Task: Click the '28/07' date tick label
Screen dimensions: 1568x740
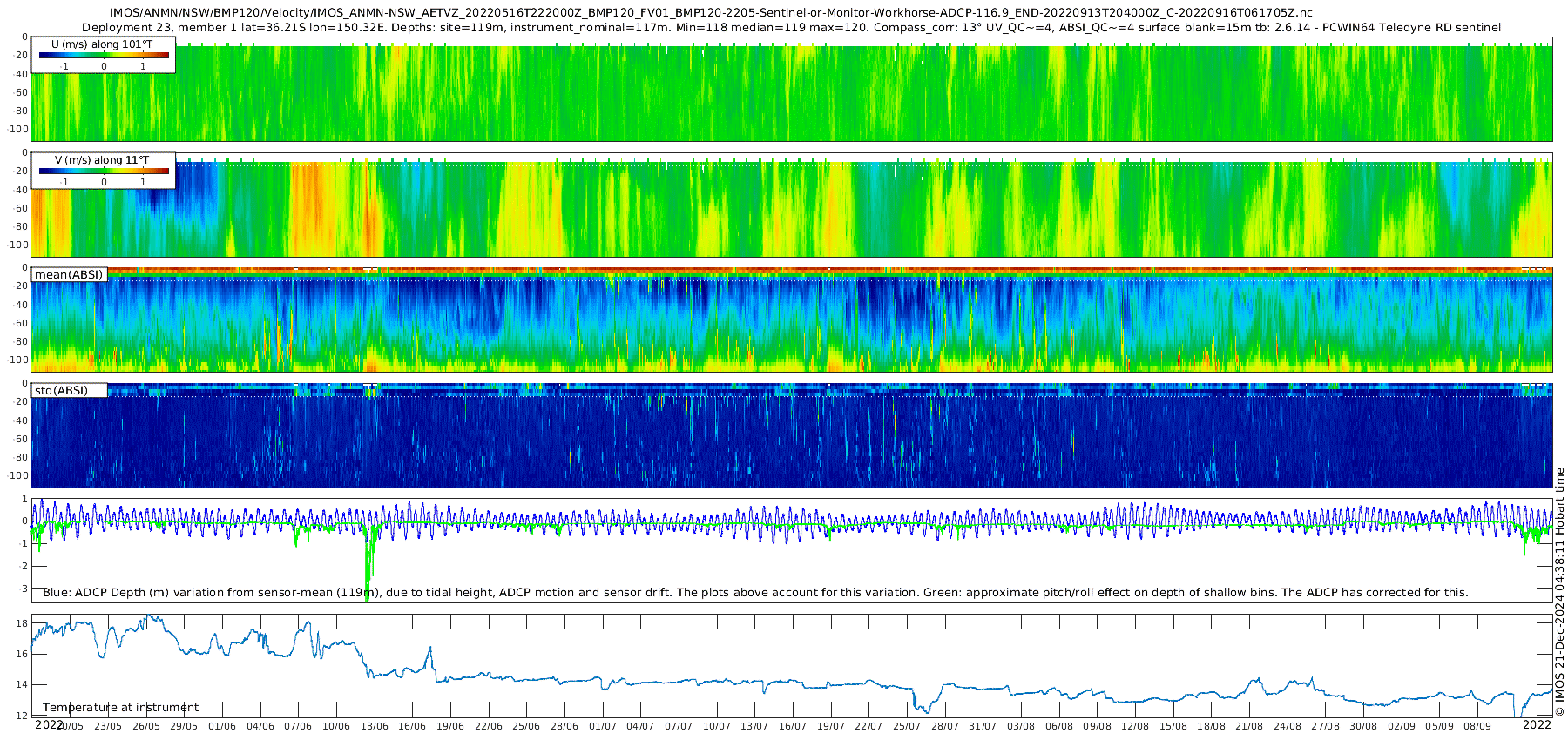Action: [x=945, y=726]
